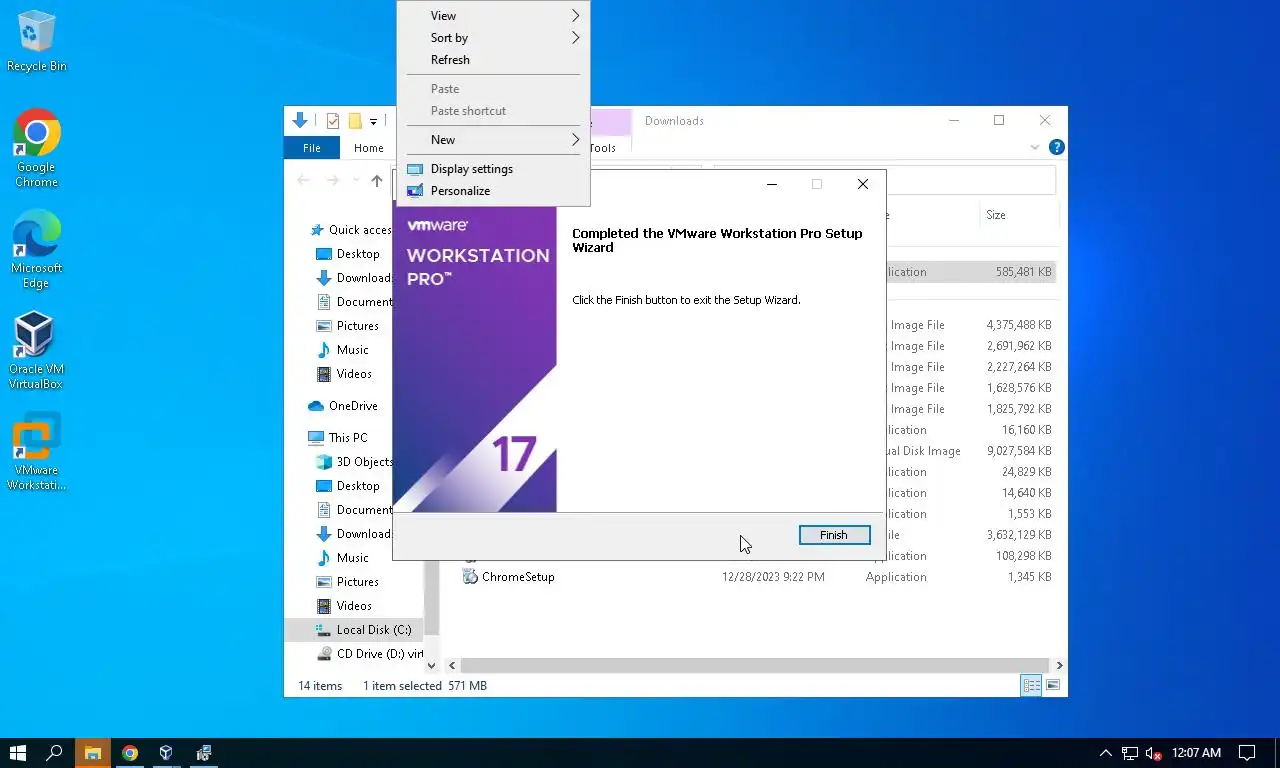The image size is (1280, 768).
Task: Open Pictures under Quick access
Action: click(348, 326)
